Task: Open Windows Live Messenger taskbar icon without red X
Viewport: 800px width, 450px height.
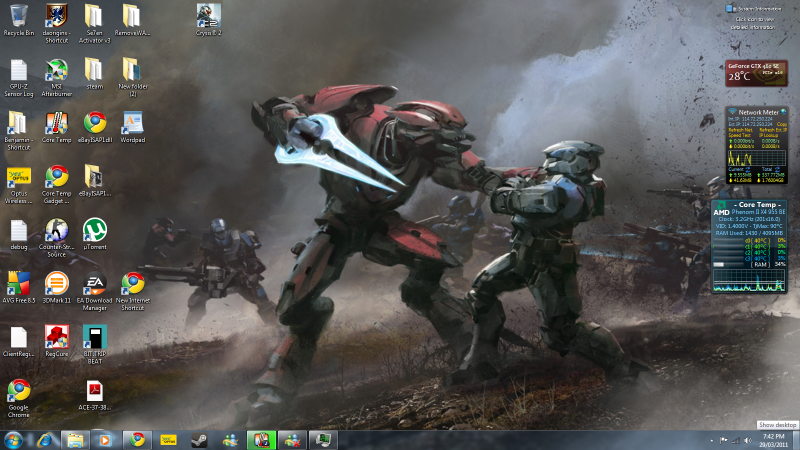Action: coord(231,440)
